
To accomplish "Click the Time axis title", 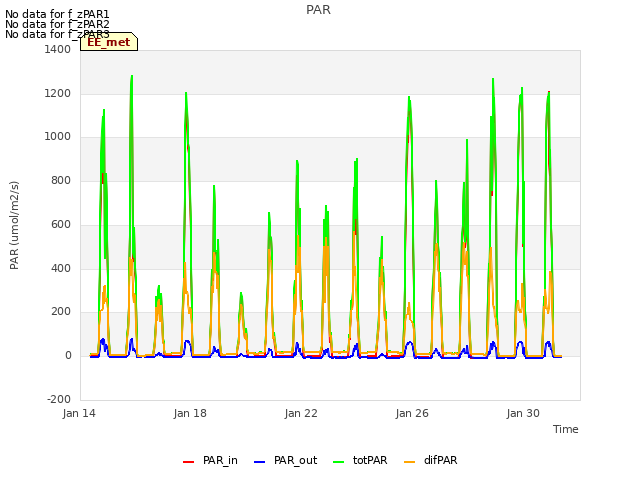I will [566, 429].
